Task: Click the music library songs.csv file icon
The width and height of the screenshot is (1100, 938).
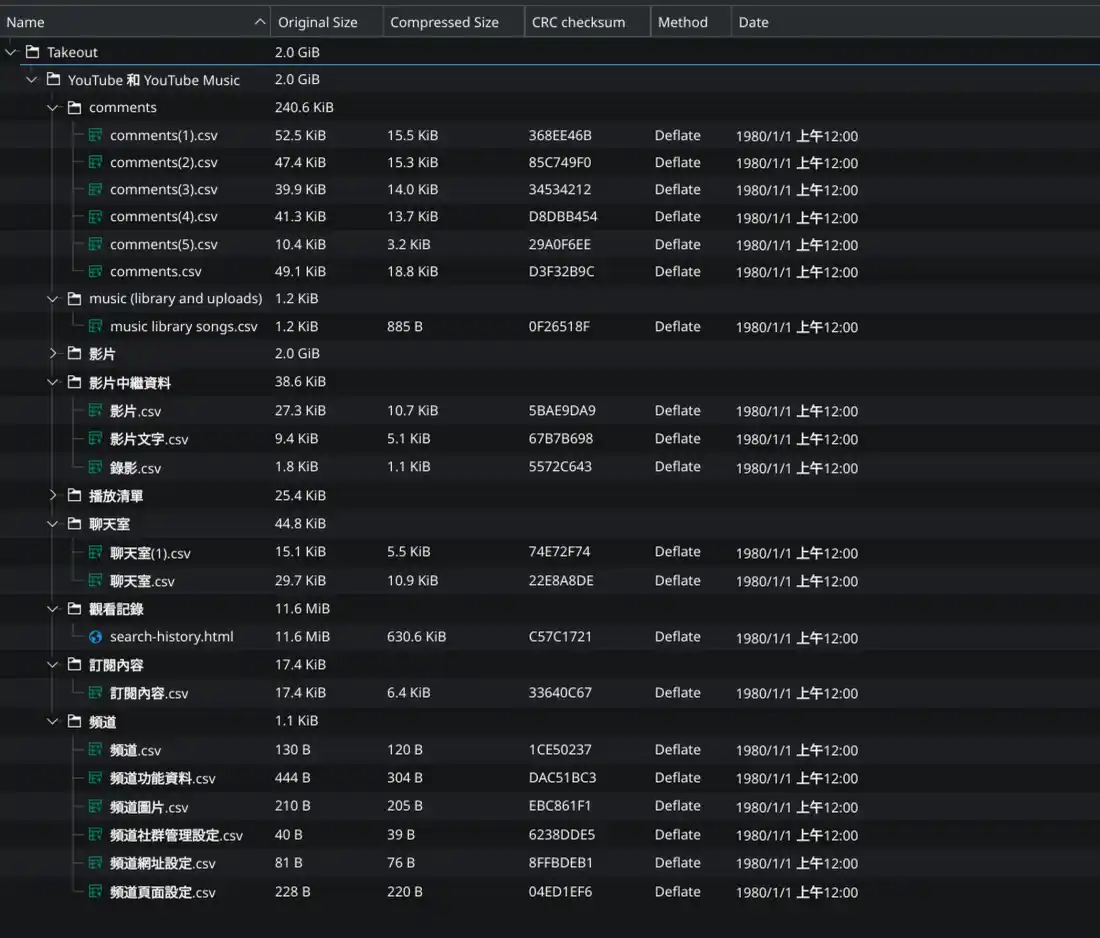Action: (95, 326)
